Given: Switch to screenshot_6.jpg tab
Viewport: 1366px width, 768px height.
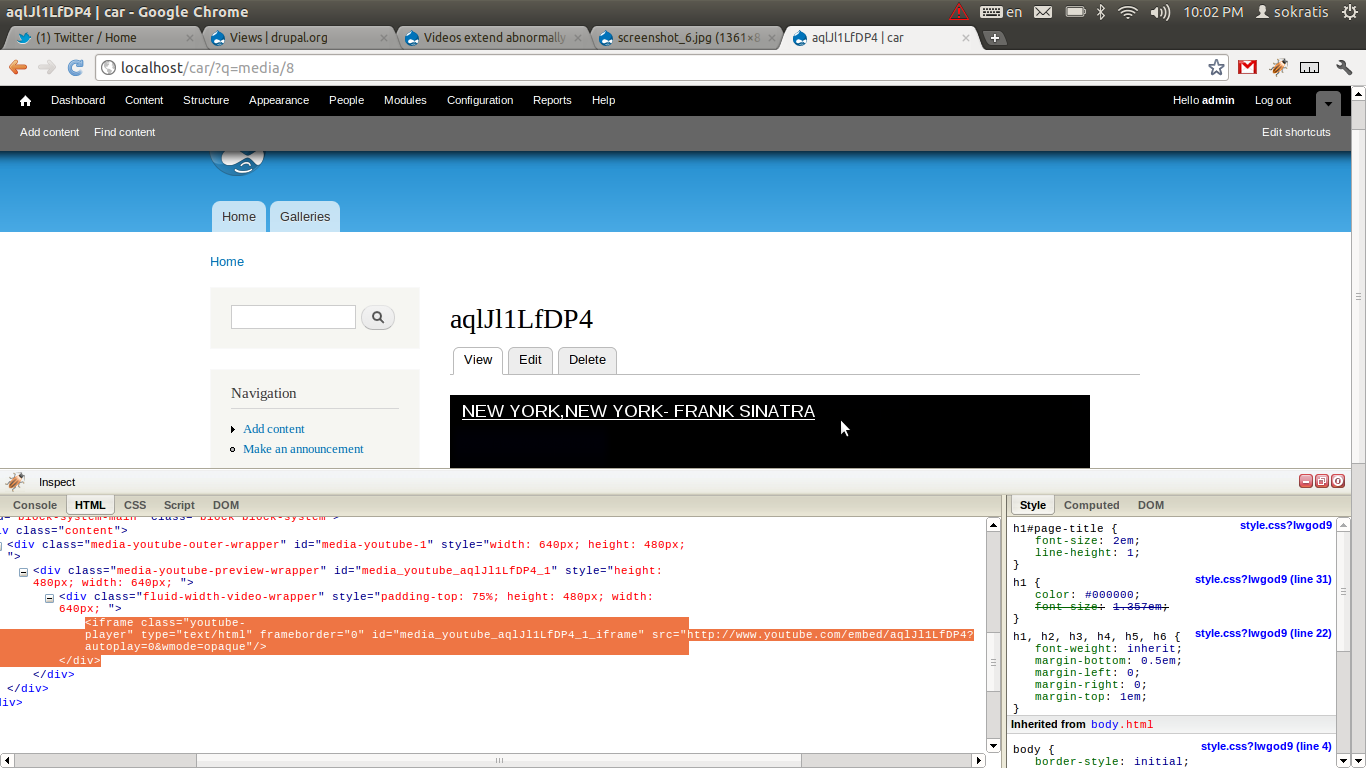Looking at the screenshot, I should [686, 38].
